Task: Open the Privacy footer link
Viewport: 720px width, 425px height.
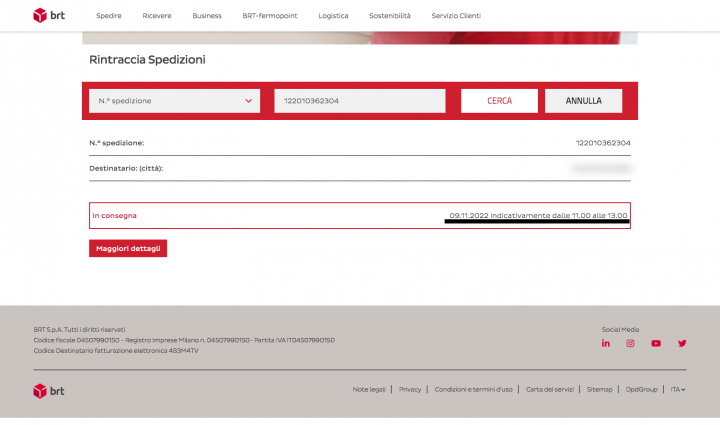Action: (x=410, y=389)
